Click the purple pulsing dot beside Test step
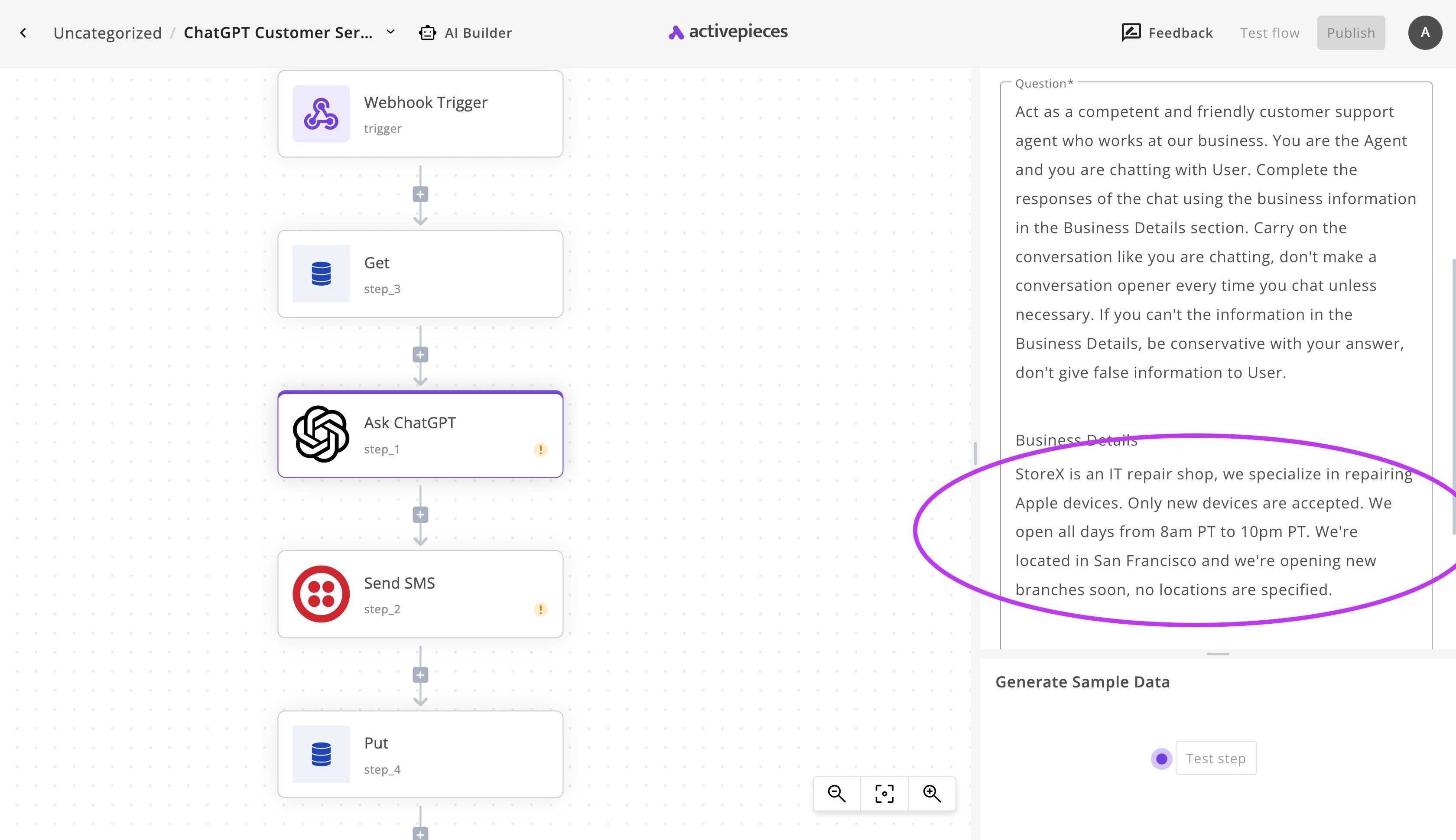This screenshot has height=840, width=1456. tap(1161, 759)
